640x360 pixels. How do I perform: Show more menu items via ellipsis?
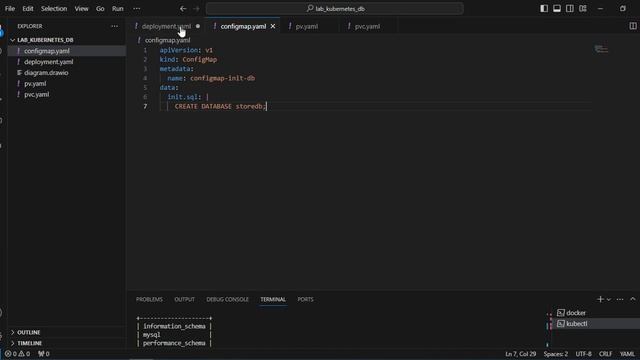[x=137, y=9]
